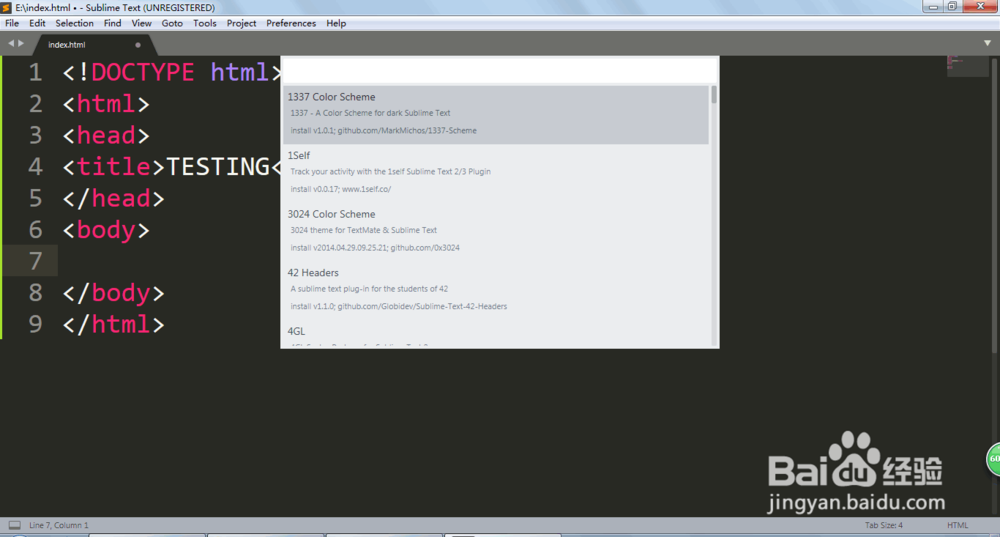
Task: Click the title tag on line 4
Action: click(x=114, y=167)
